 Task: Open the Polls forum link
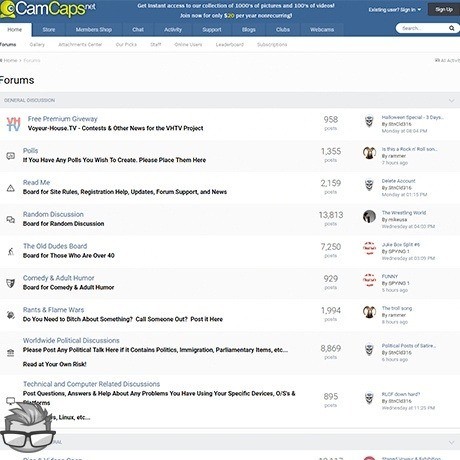click(x=30, y=150)
